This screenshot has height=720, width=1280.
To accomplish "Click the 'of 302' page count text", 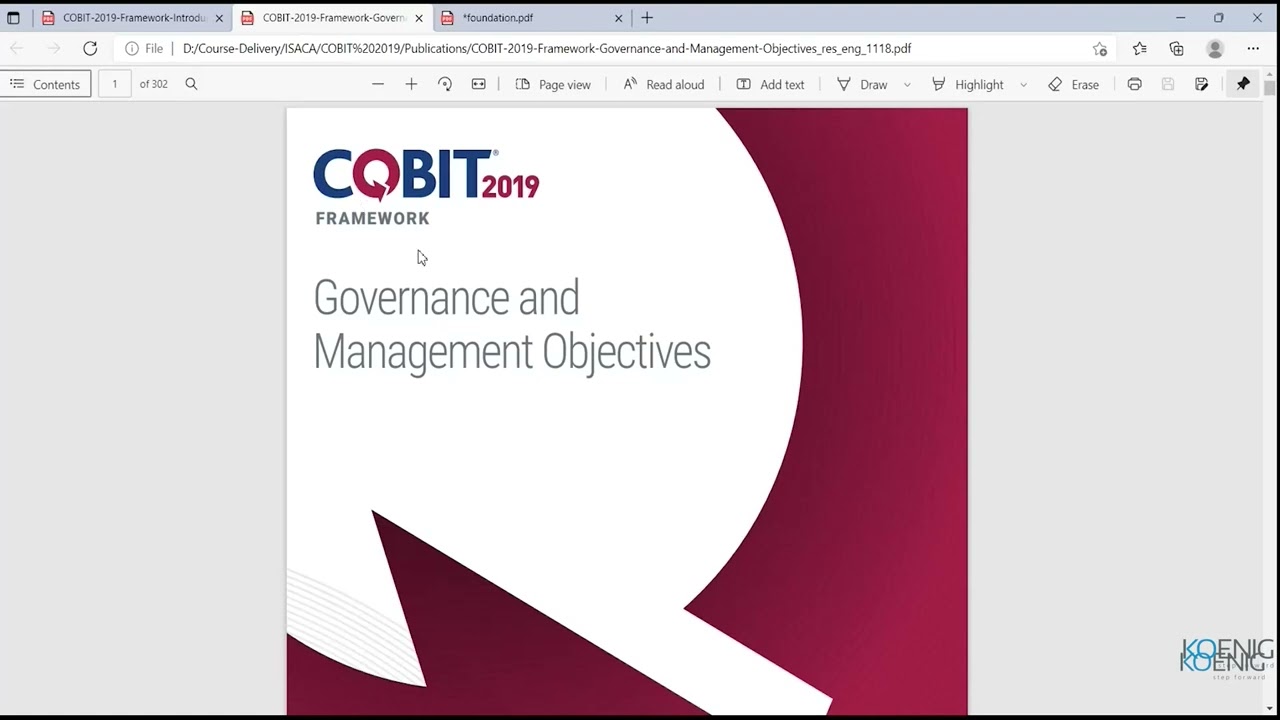I will [153, 84].
